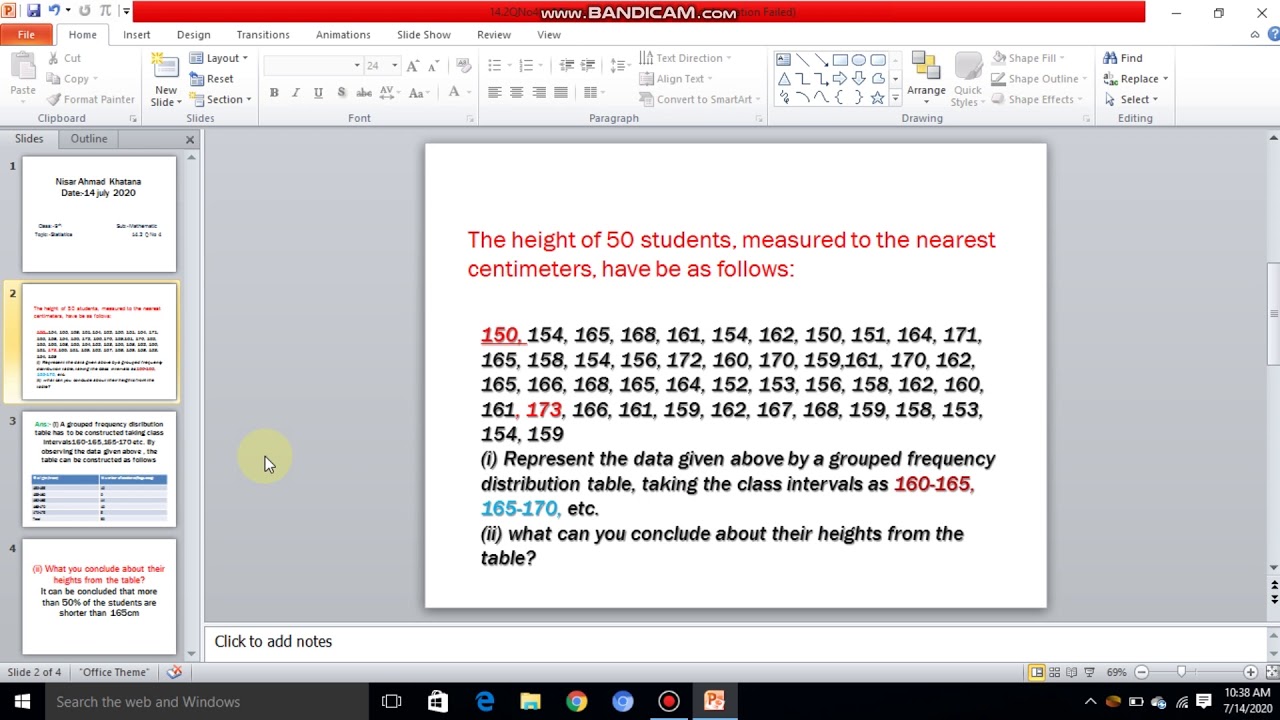The width and height of the screenshot is (1280, 720).
Task: Close the slides pane
Action: [190, 139]
